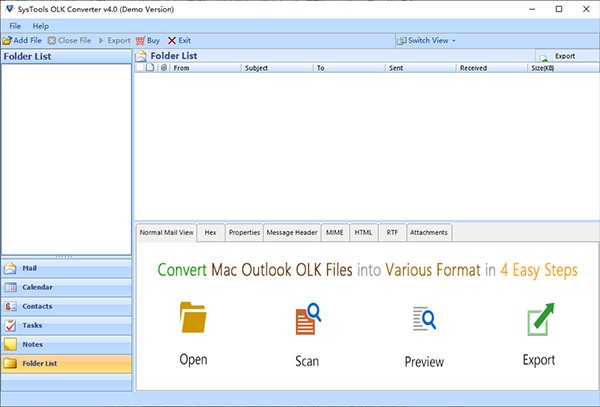The image size is (600, 407).
Task: Click the Close File toolbar button
Action: (x=70, y=41)
